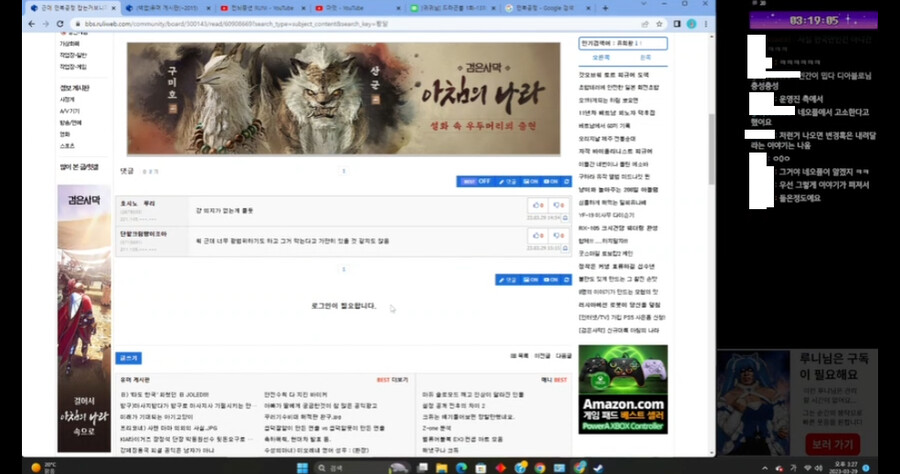Open the weather widget on the taskbar
The width and height of the screenshot is (900, 474).
click(x=44, y=468)
